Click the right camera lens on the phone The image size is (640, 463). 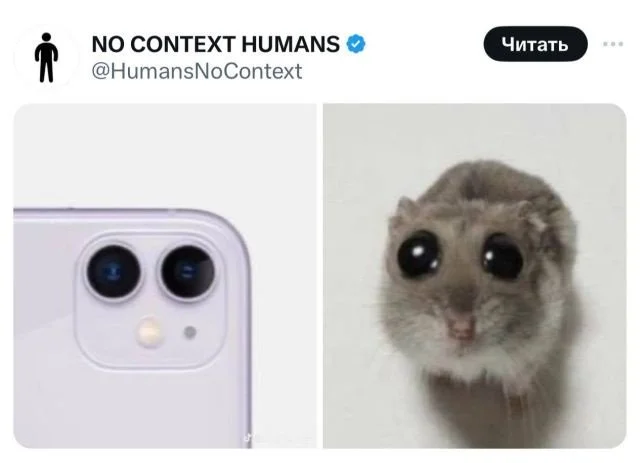[187, 271]
